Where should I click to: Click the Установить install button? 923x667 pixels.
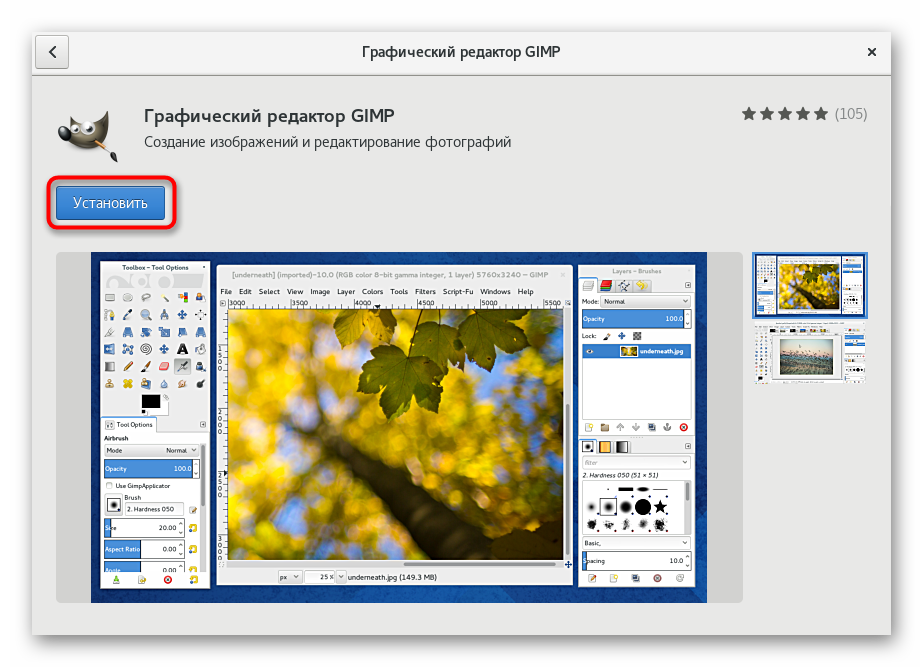coord(110,203)
